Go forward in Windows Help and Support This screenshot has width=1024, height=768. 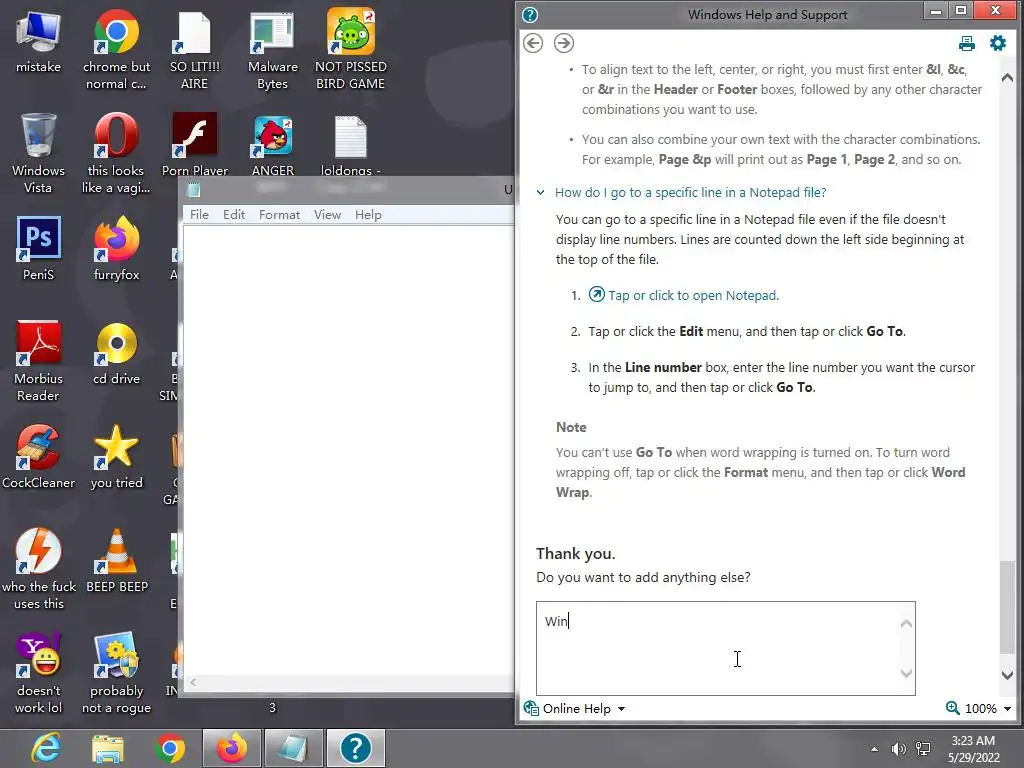point(564,43)
